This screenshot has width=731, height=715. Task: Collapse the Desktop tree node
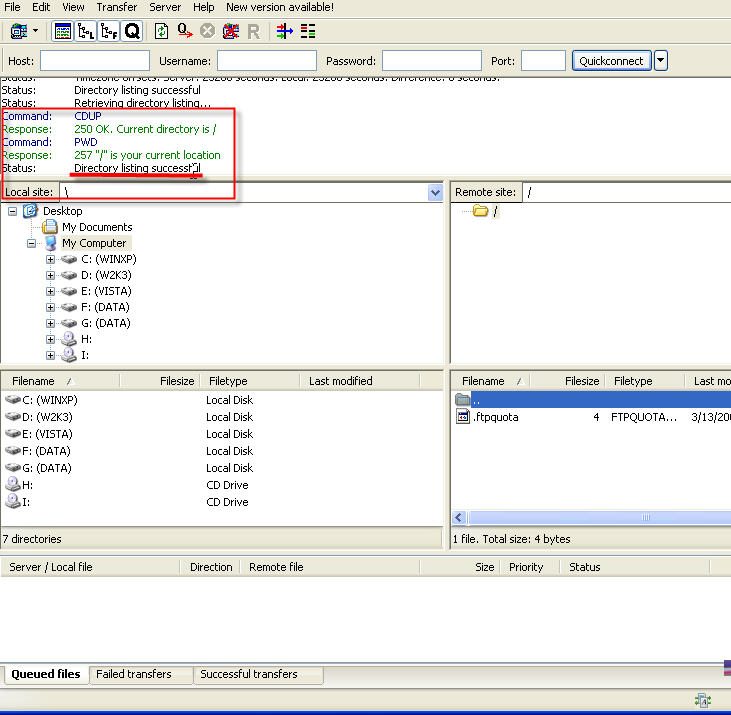13,211
